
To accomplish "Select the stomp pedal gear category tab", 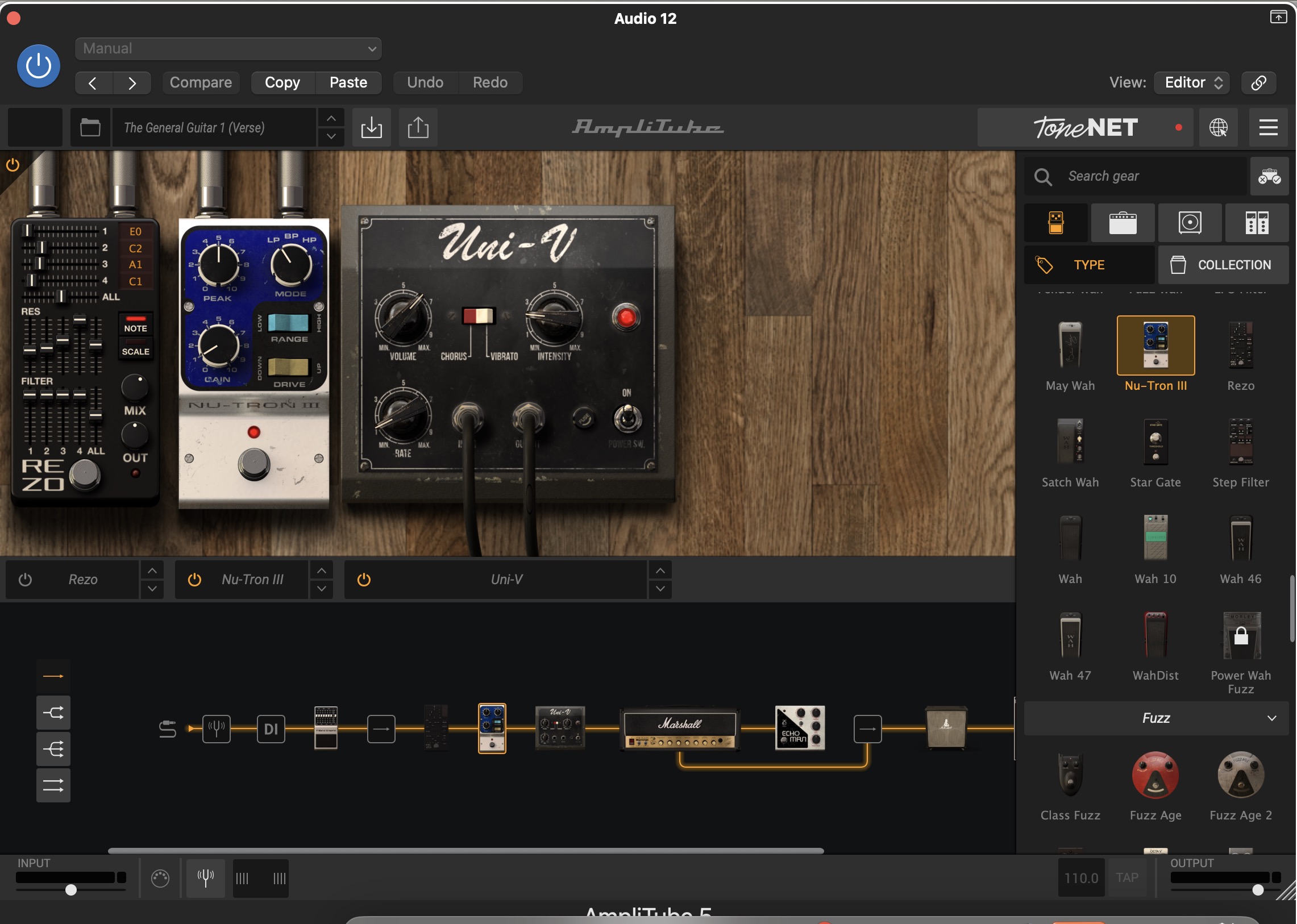I will [1056, 222].
